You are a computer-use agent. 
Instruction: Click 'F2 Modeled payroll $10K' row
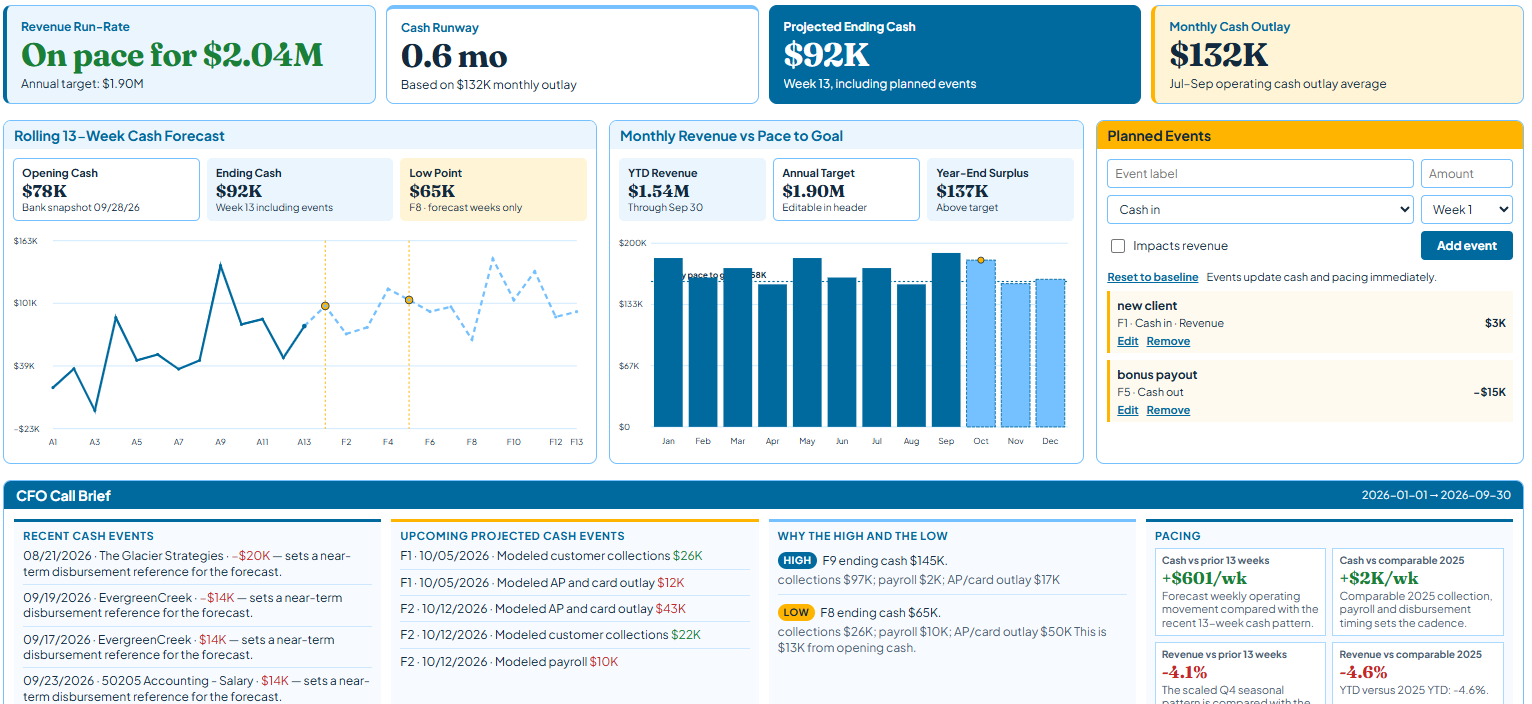click(574, 661)
